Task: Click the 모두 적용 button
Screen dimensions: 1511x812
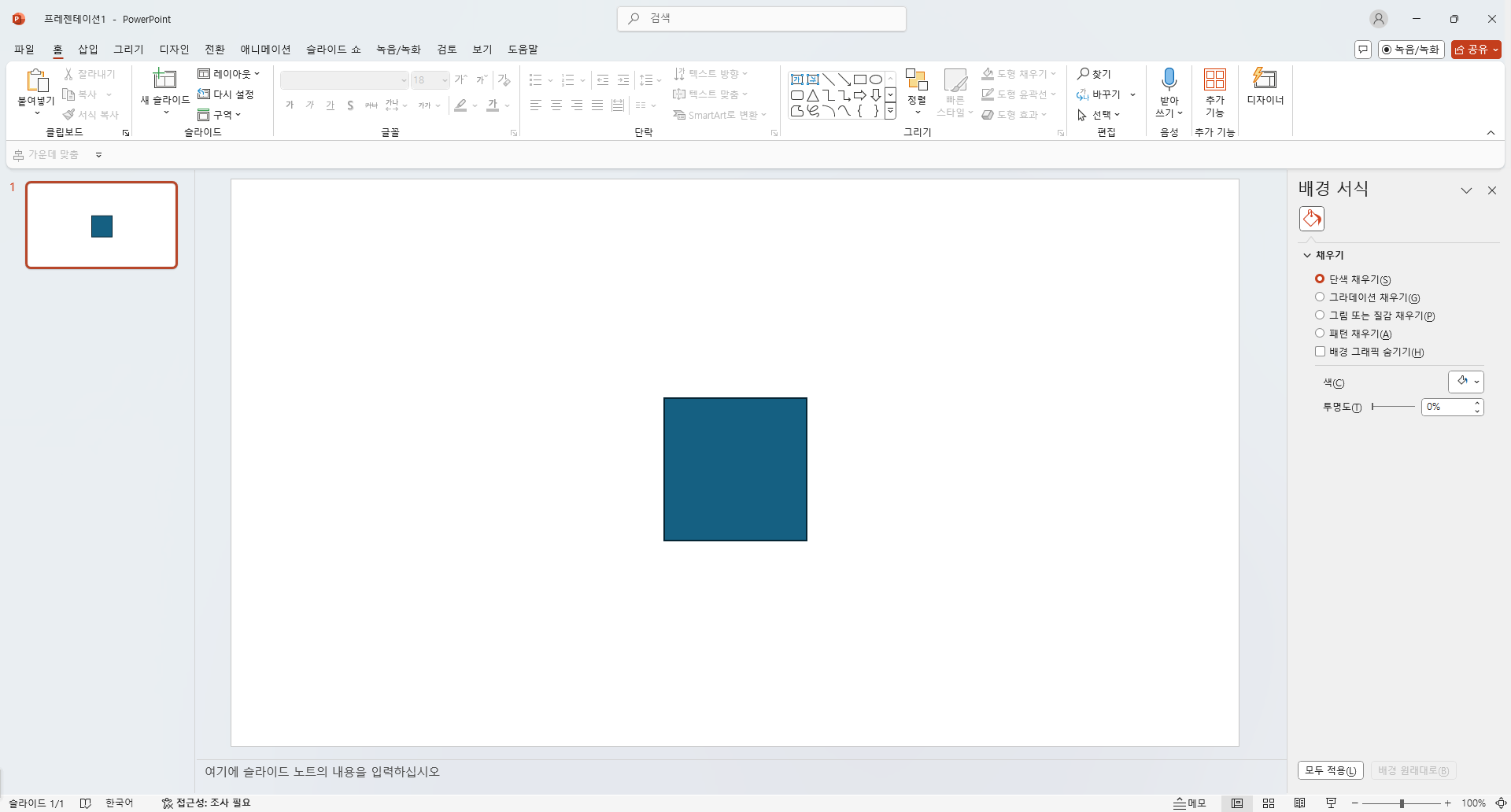Action: pyautogui.click(x=1331, y=771)
